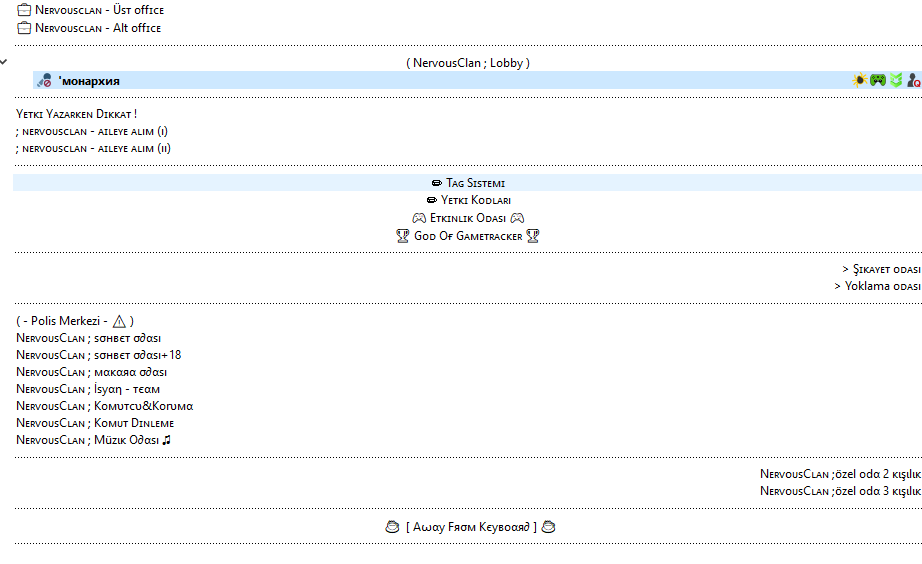Click the gamepad icon after Etkinlik Odası
The height and width of the screenshot is (564, 922).
pyautogui.click(x=517, y=218)
